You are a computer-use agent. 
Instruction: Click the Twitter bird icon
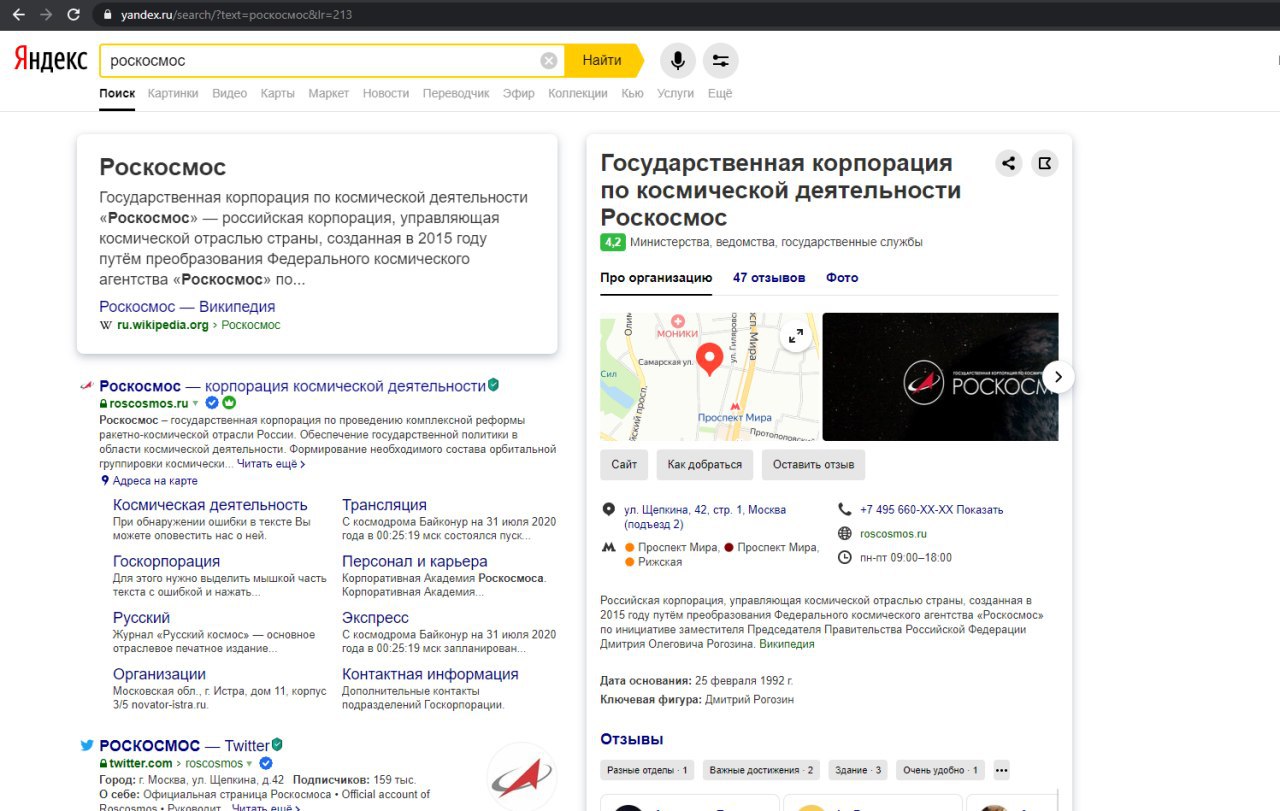click(87, 745)
